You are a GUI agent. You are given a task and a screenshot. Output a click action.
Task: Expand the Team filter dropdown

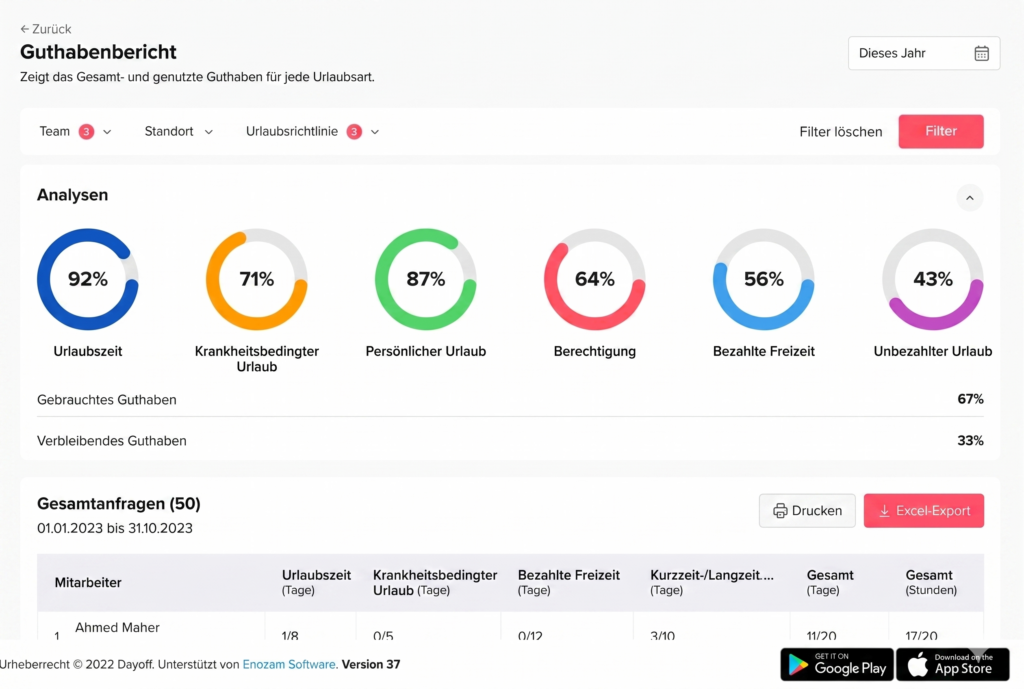coord(107,132)
